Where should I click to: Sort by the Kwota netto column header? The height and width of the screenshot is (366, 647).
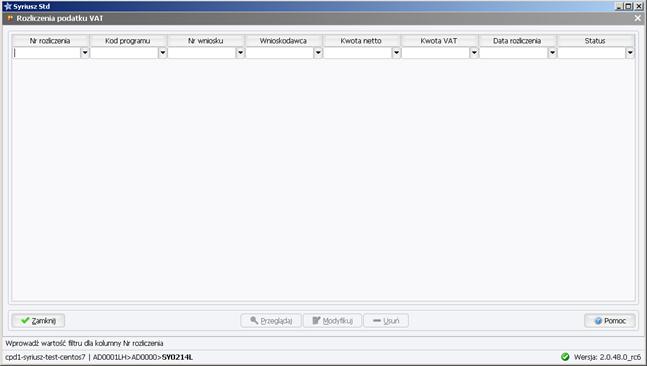pyautogui.click(x=361, y=41)
